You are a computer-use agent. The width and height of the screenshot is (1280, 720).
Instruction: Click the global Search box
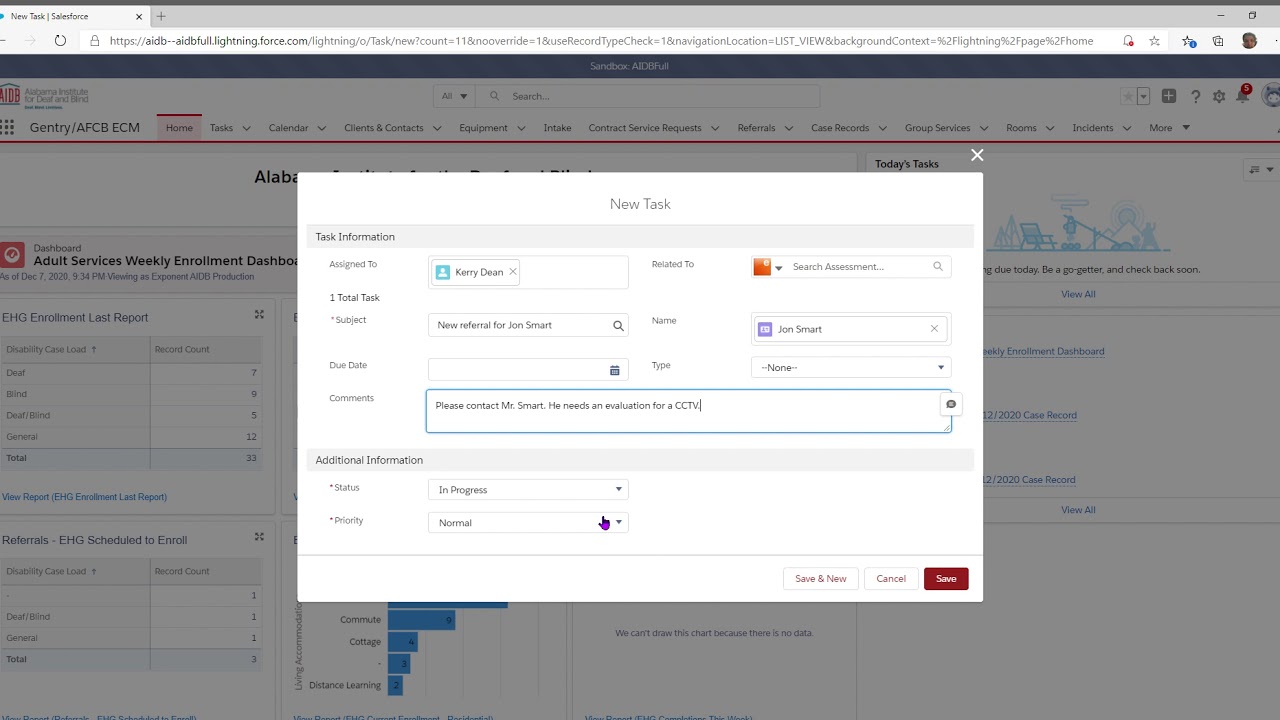(650, 96)
